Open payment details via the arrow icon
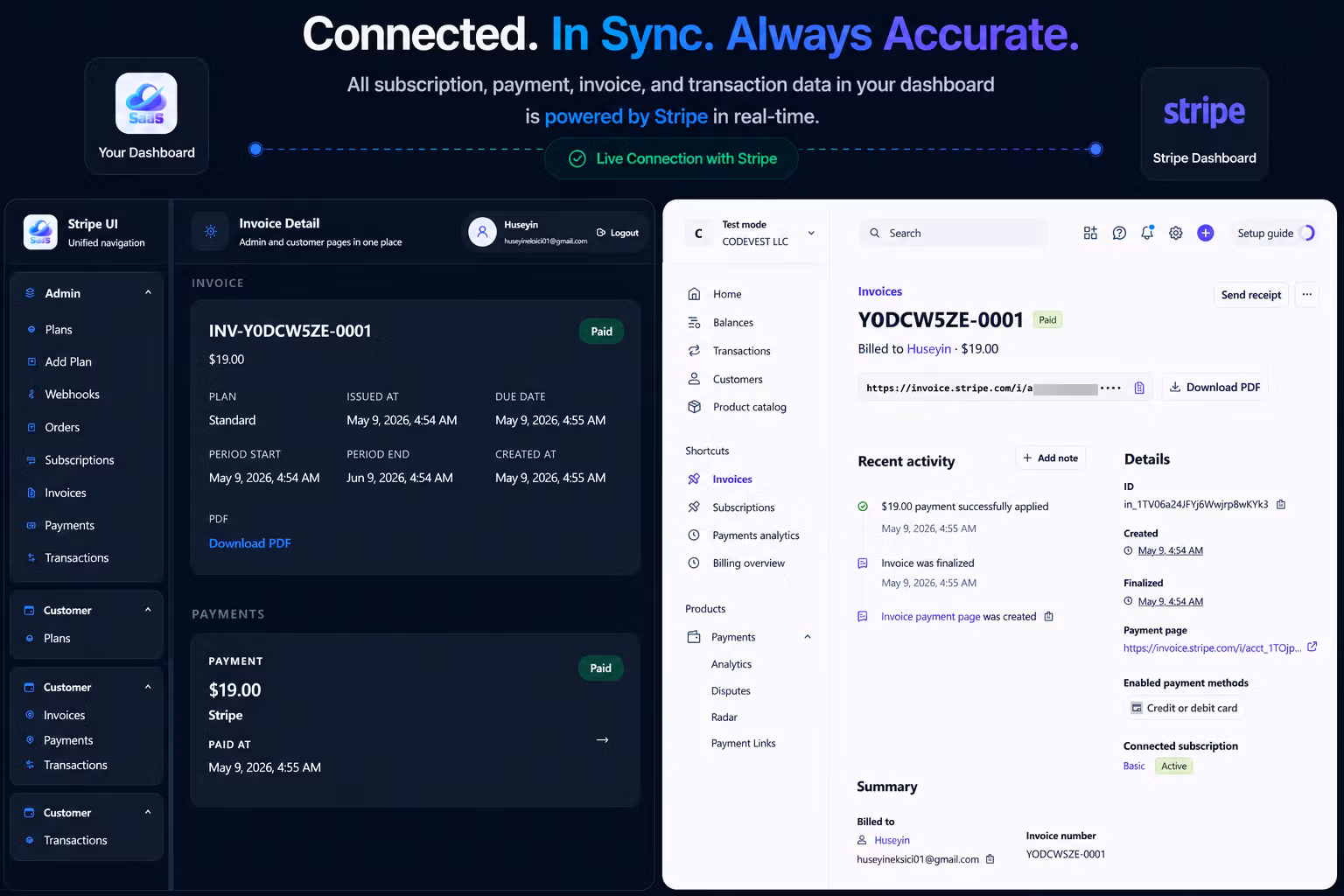The image size is (1344, 896). coord(602,739)
